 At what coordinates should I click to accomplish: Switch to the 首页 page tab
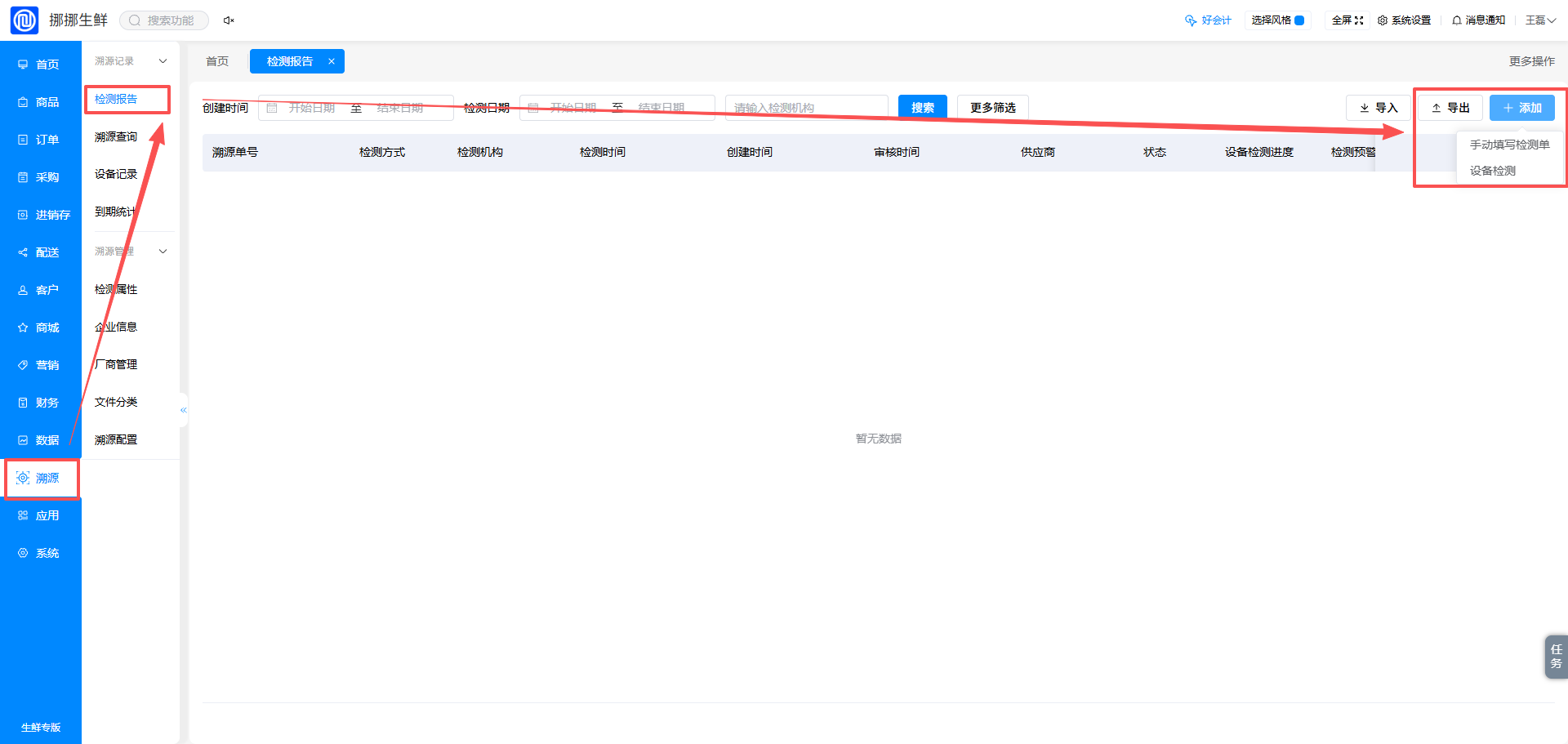[x=217, y=61]
